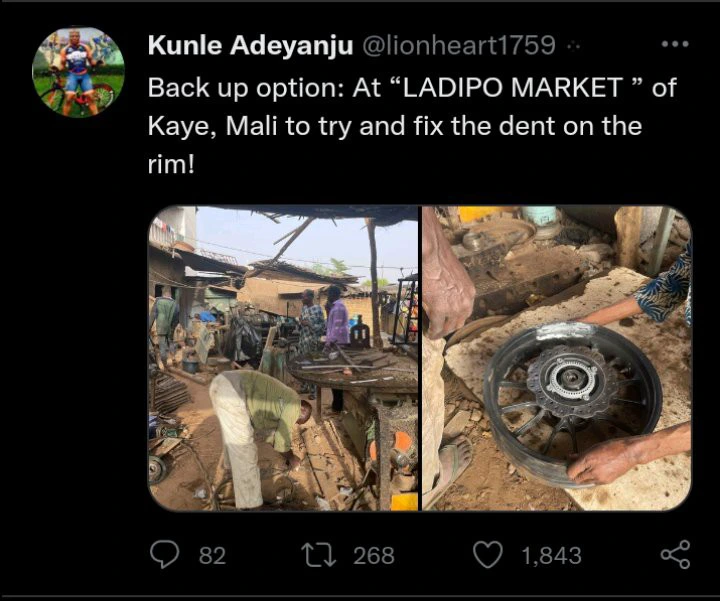Click the small dots beside the handle
This screenshot has height=601, width=720.
[573, 47]
